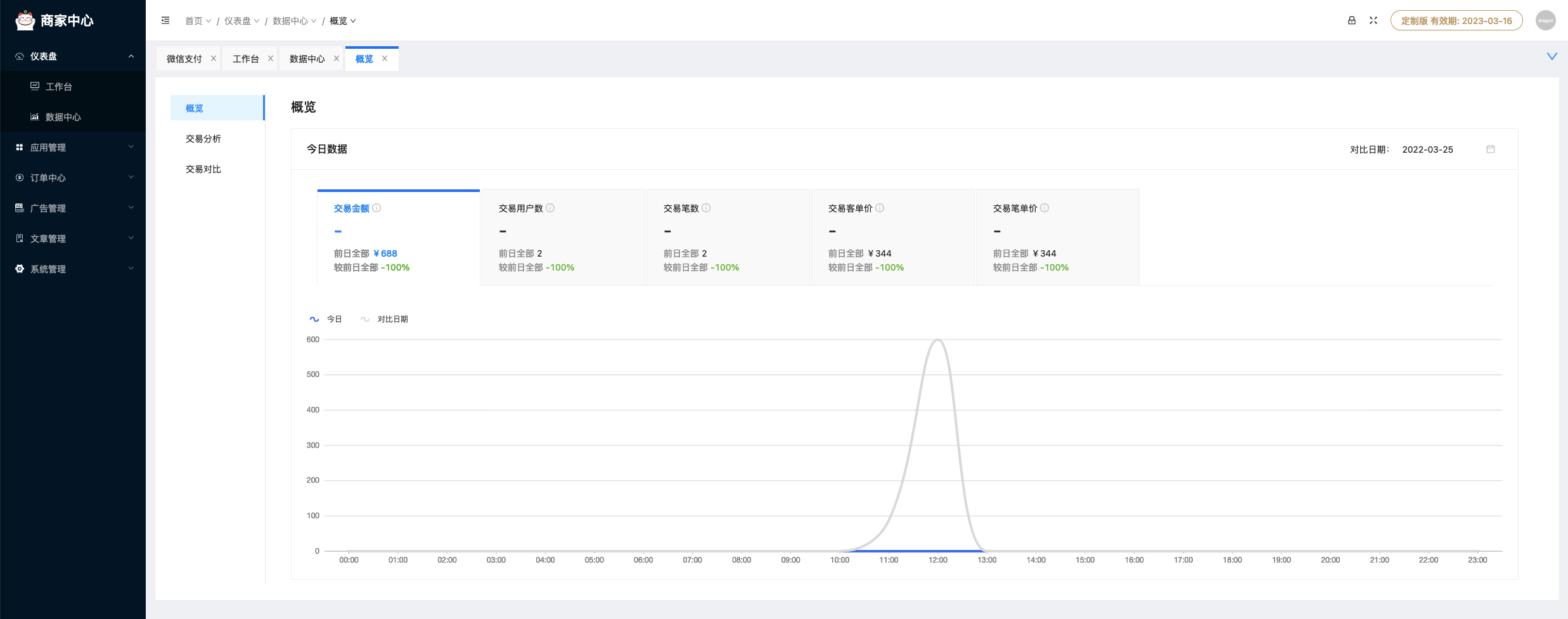Click the 12:00 label on chart axis
The image size is (1568, 619).
(938, 560)
